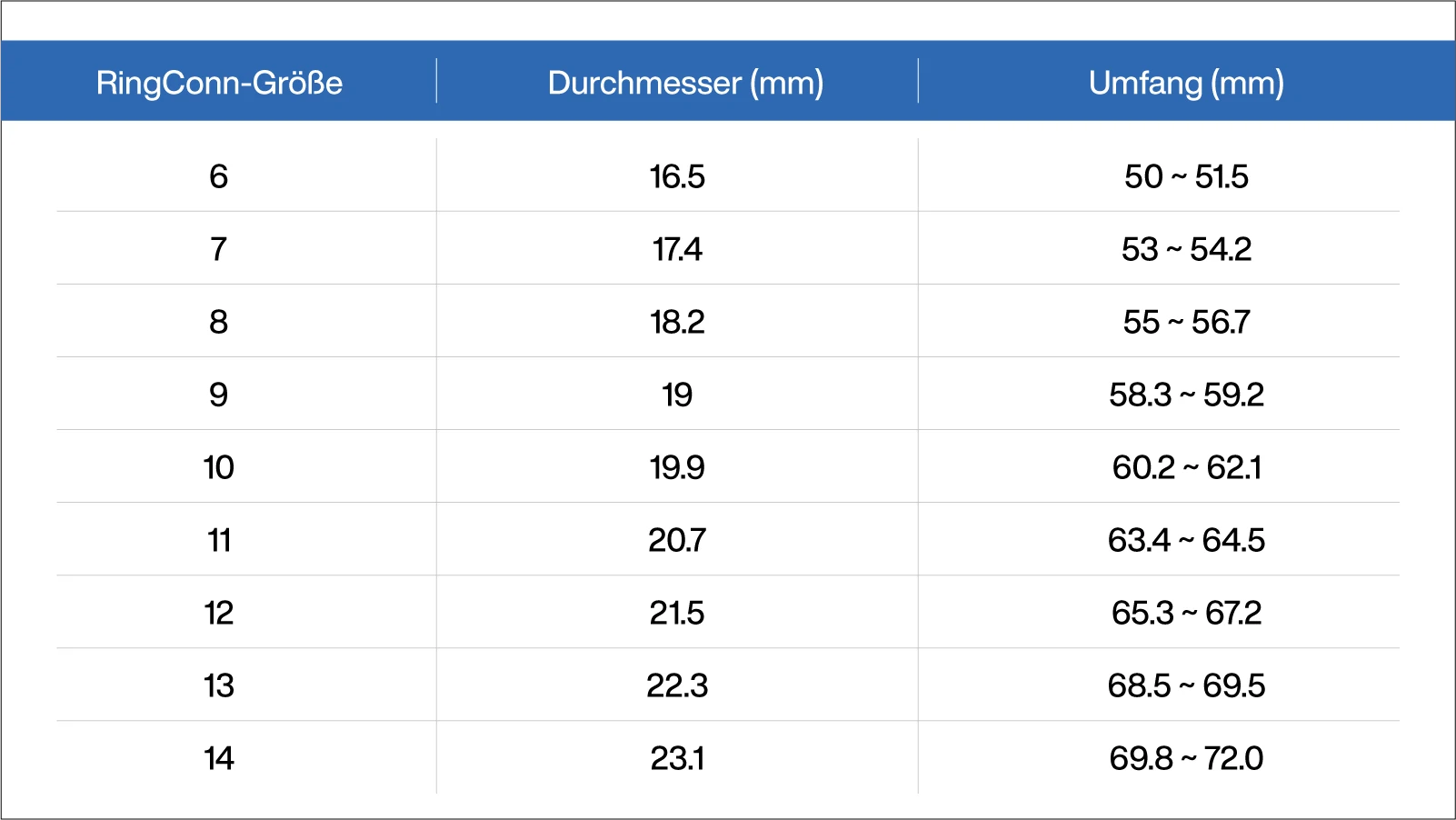The width and height of the screenshot is (1456, 820).
Task: Click the 69.8 ~ 72.0 circumference cell
Action: [1186, 758]
